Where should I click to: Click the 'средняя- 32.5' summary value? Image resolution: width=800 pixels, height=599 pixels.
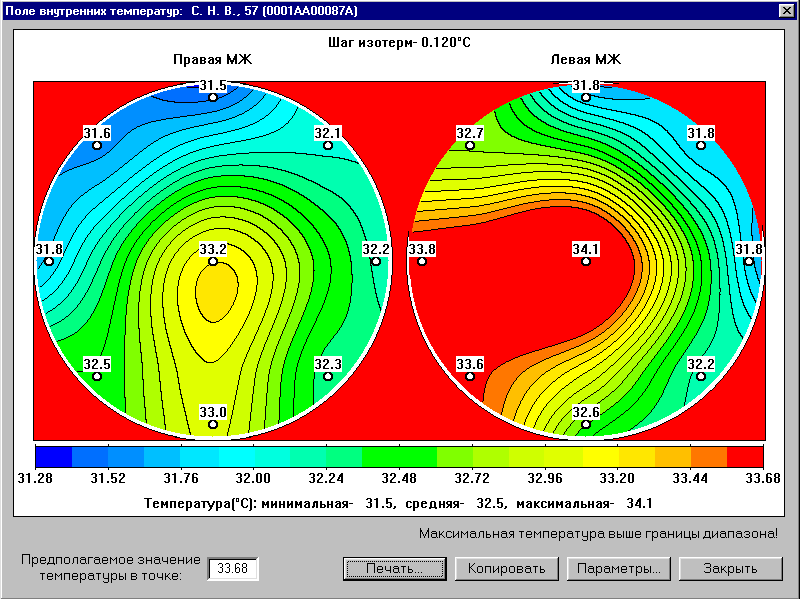456,504
